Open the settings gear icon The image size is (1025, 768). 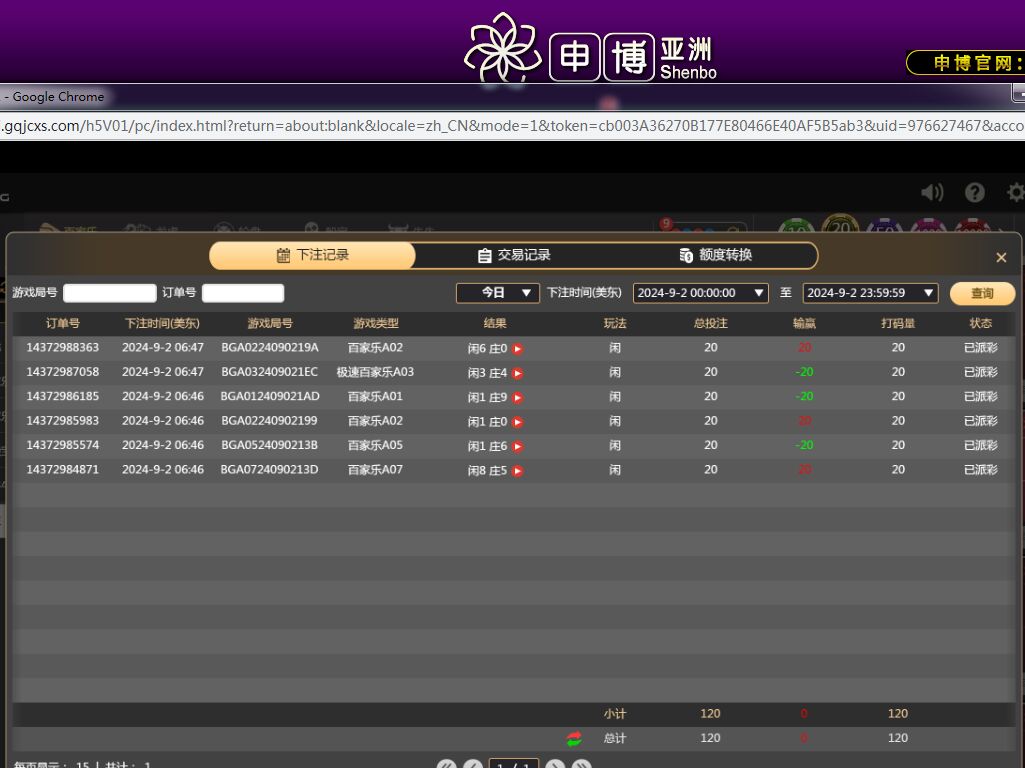(1016, 193)
